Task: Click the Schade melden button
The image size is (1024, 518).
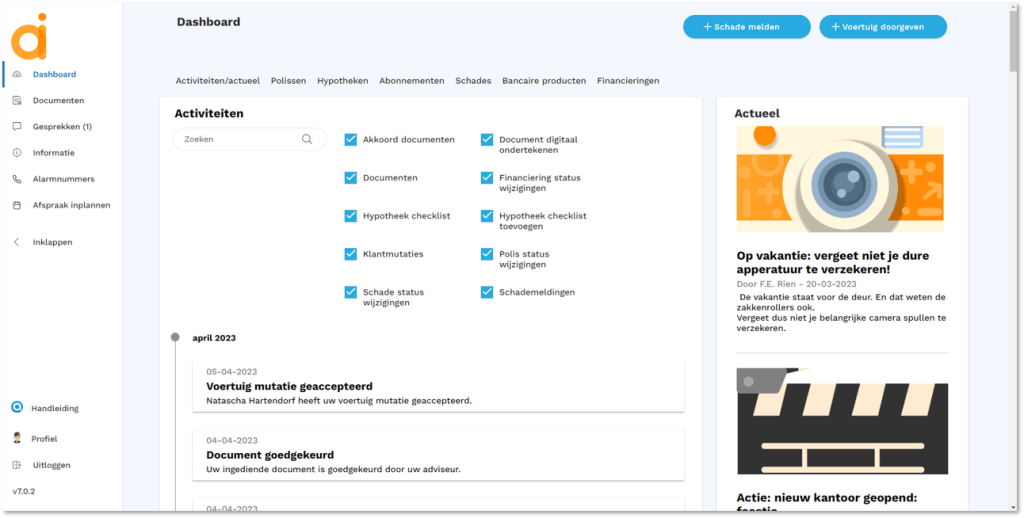Action: 746,27
